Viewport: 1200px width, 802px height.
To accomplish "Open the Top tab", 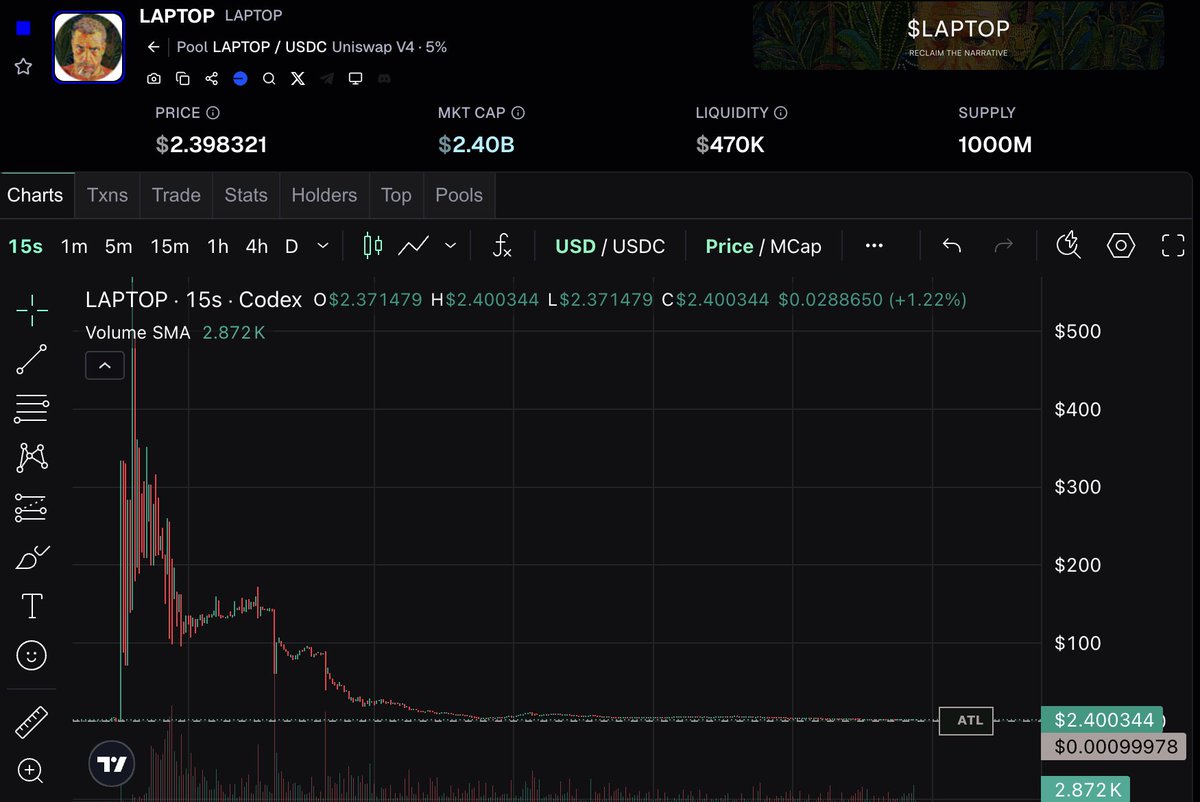I will click(396, 195).
